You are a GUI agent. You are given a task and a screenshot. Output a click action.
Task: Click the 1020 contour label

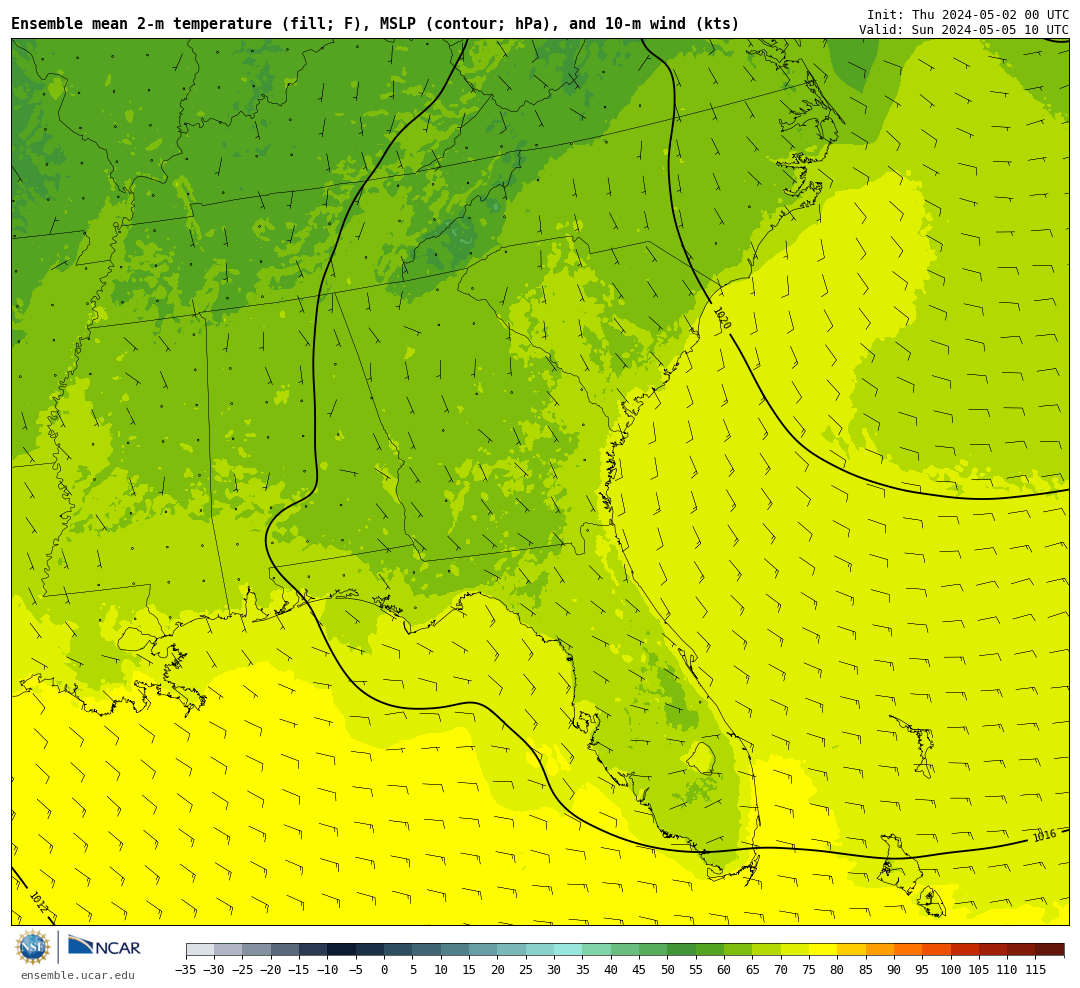point(723,318)
